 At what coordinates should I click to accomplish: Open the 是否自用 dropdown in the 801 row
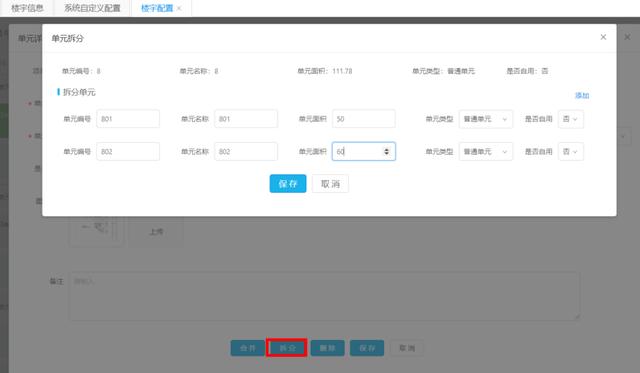[x=571, y=119]
